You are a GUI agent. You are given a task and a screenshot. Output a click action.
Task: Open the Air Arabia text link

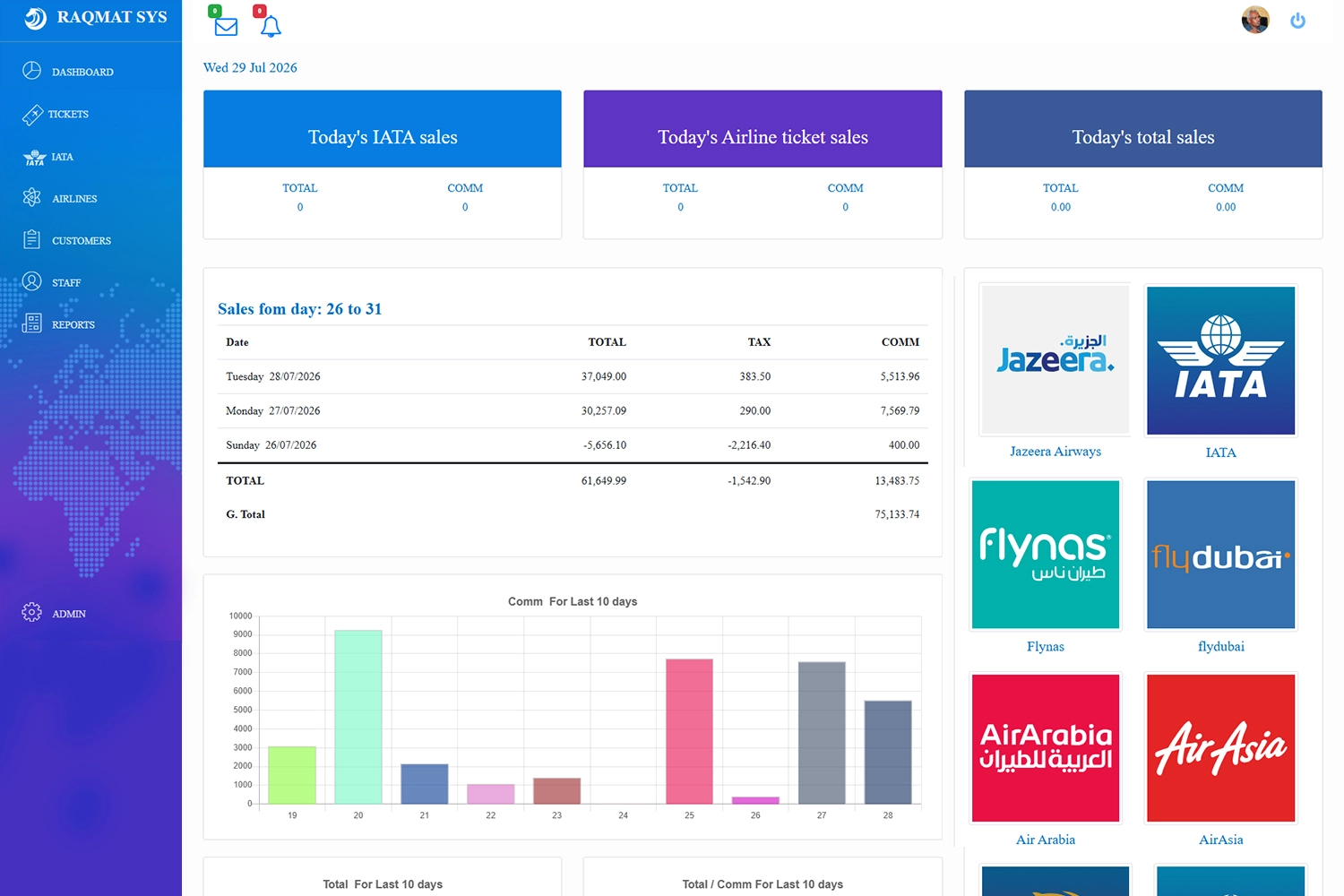tap(1046, 840)
